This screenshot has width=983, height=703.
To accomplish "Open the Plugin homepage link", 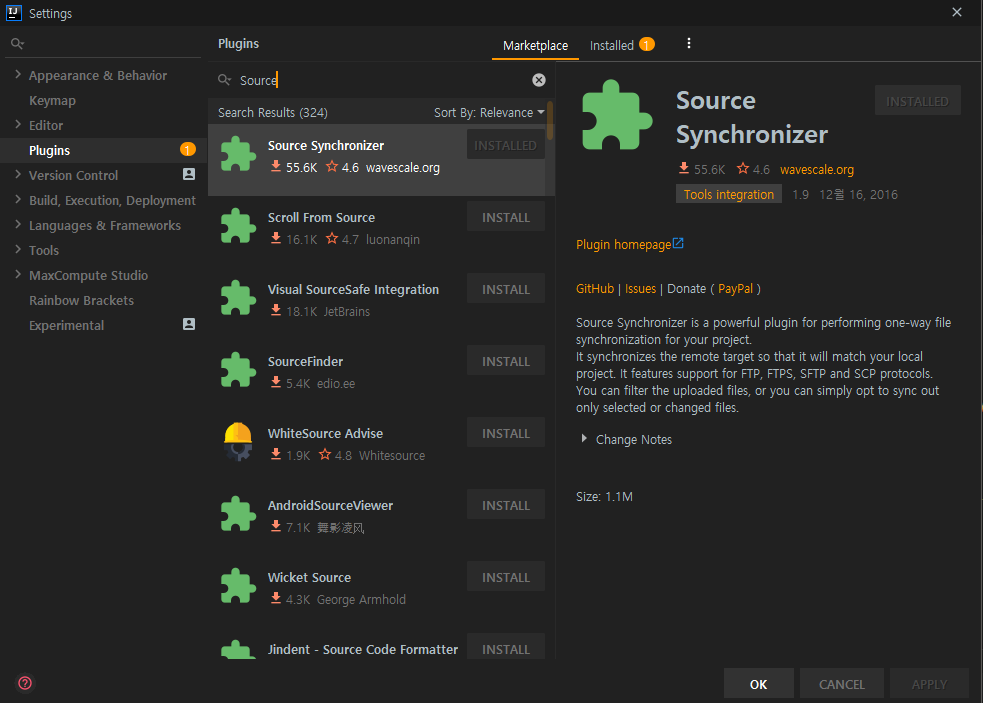I will click(x=623, y=245).
